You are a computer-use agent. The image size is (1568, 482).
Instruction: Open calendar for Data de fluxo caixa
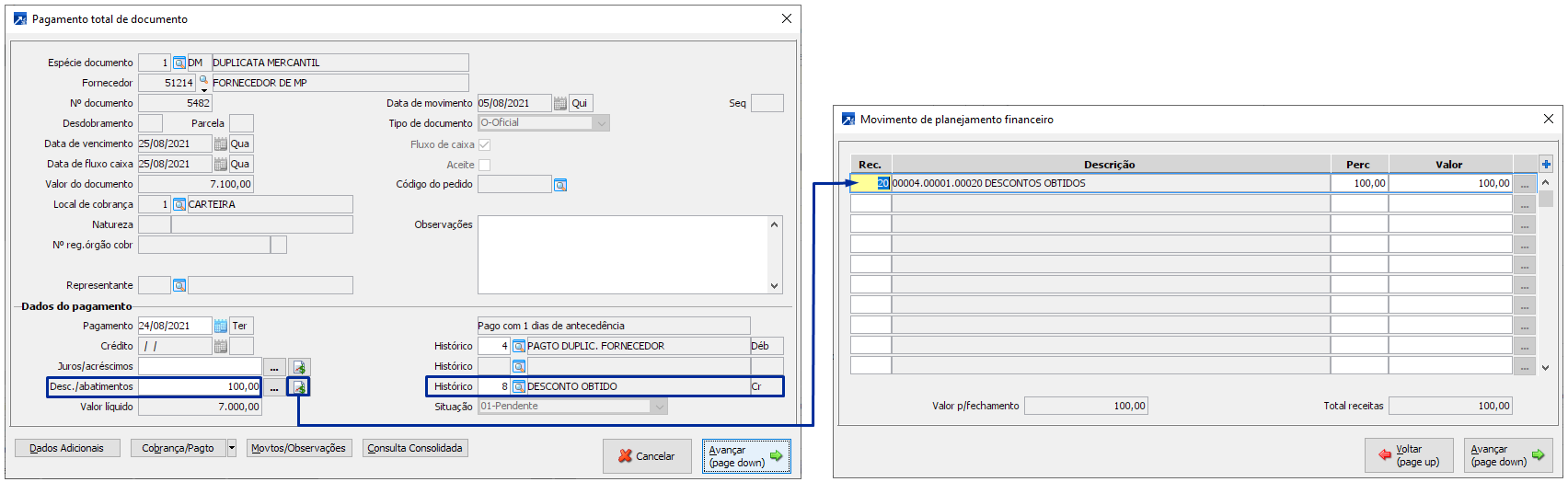[221, 164]
